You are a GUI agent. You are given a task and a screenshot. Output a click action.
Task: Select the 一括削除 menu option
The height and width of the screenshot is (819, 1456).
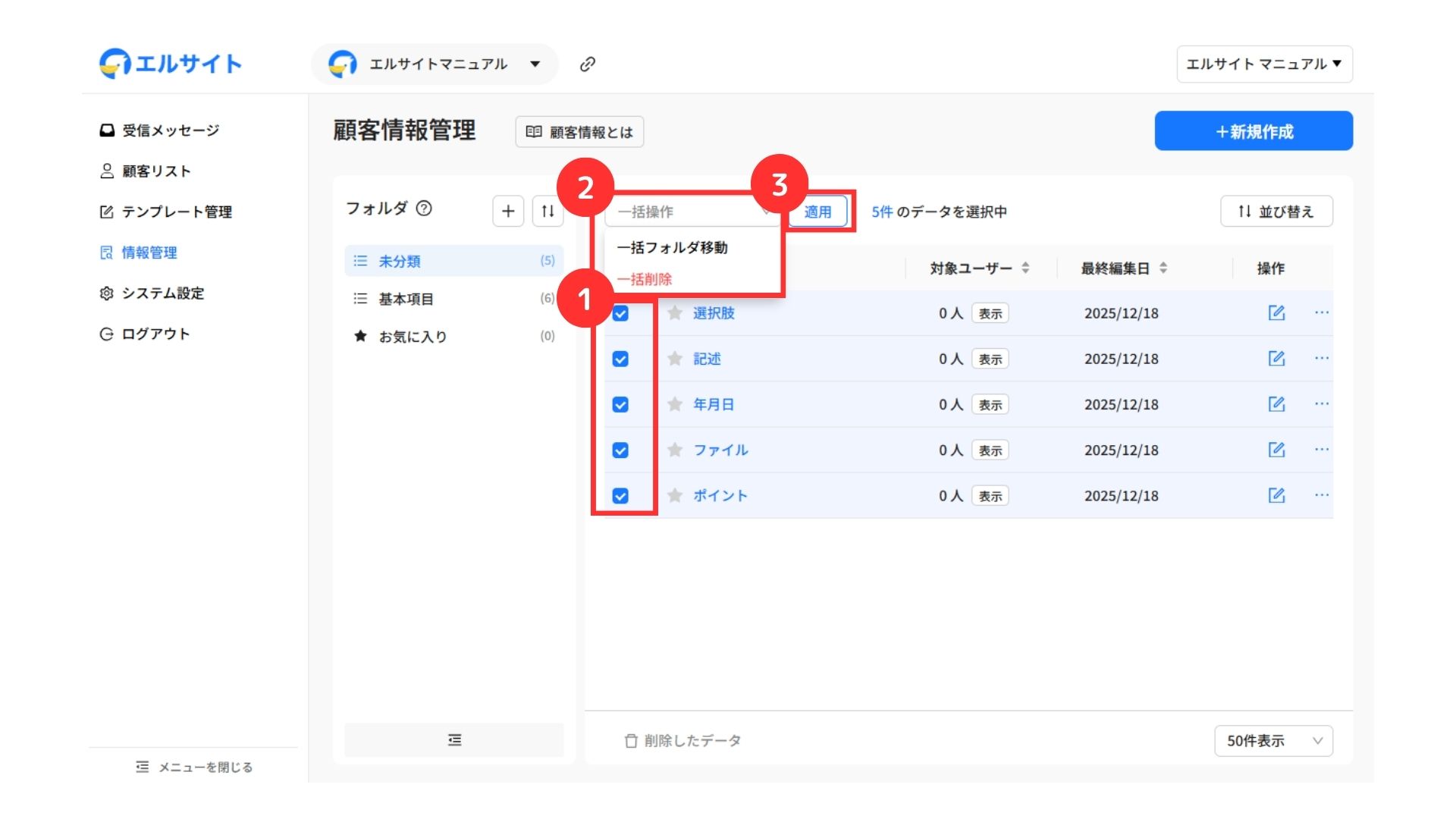point(645,279)
